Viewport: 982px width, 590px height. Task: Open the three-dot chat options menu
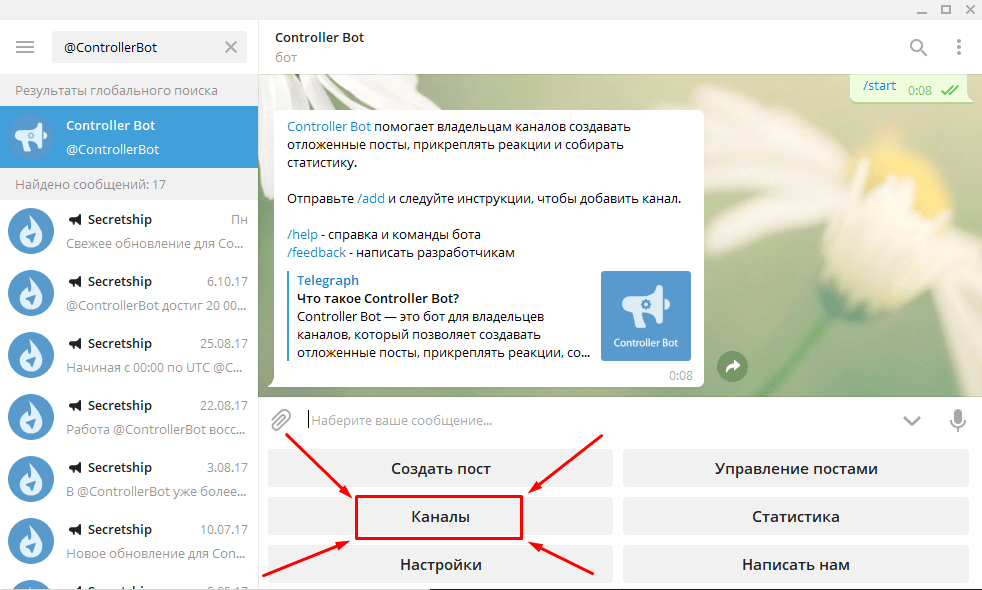959,47
